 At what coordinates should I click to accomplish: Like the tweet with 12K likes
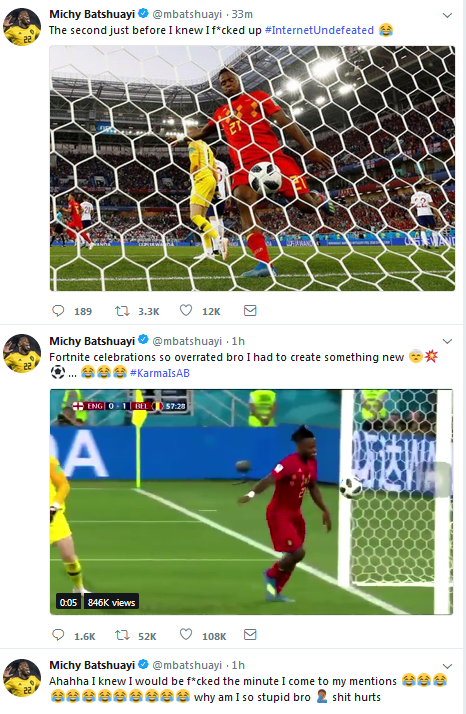(x=186, y=311)
